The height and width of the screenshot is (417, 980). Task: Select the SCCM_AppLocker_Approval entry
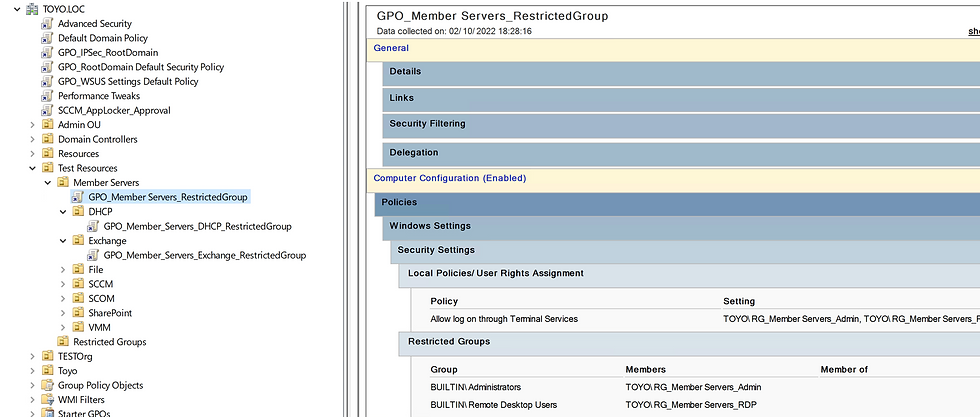pos(114,110)
